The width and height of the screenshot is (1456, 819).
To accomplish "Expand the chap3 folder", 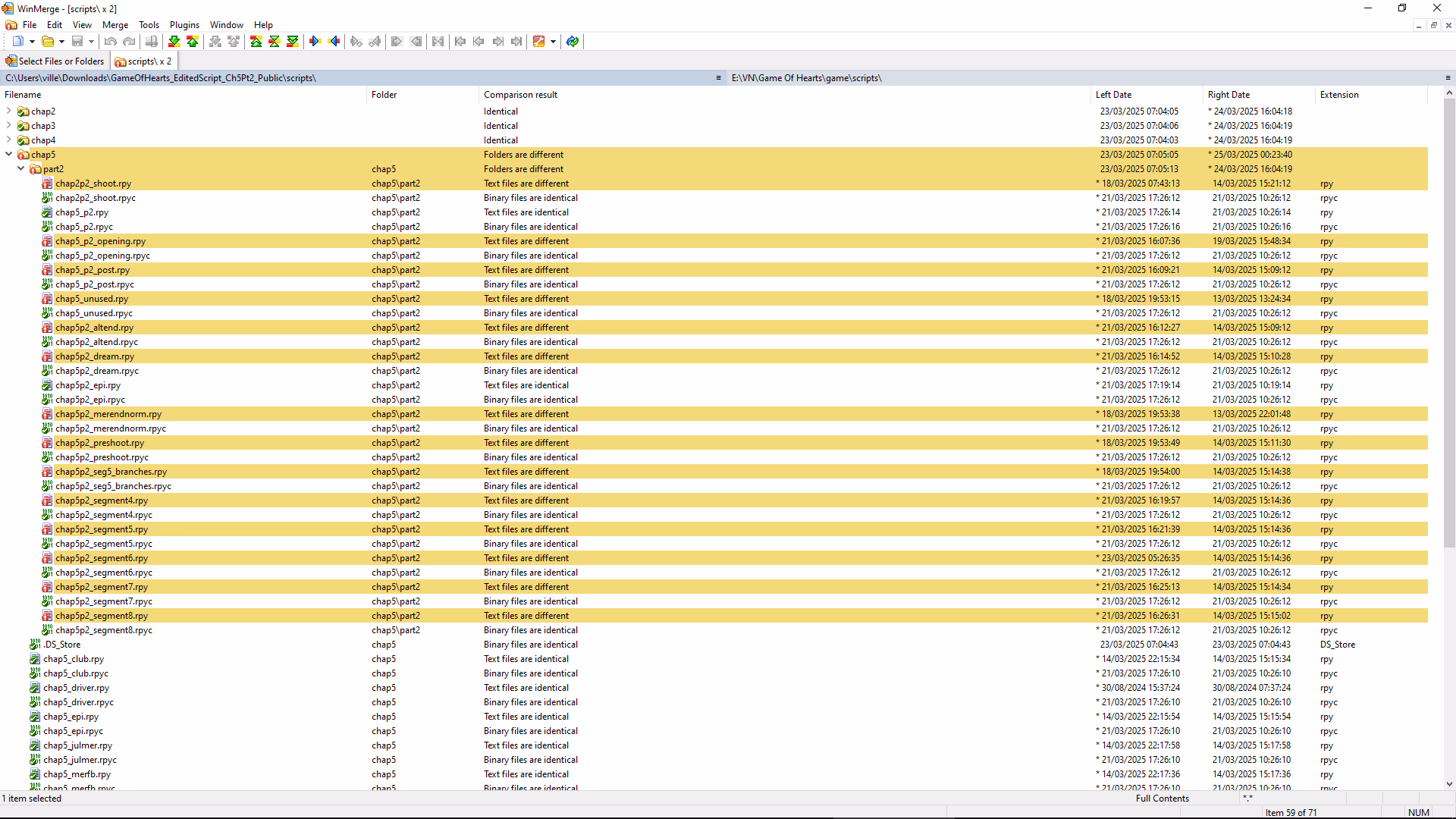I will 9,126.
